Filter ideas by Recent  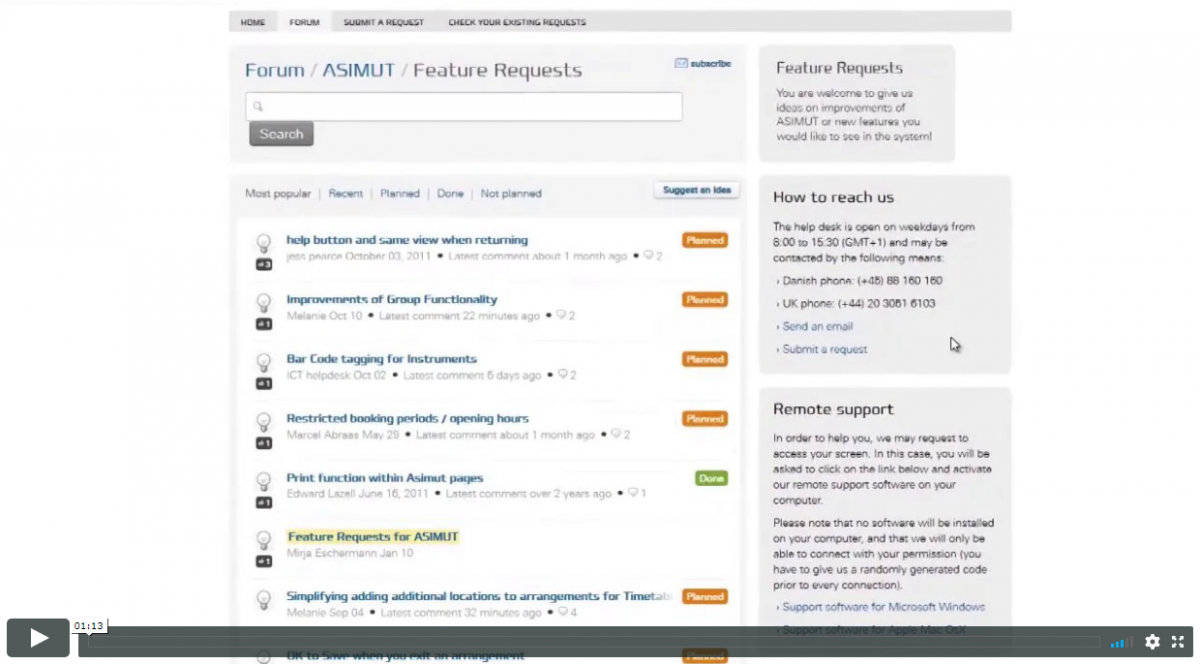pyautogui.click(x=346, y=194)
